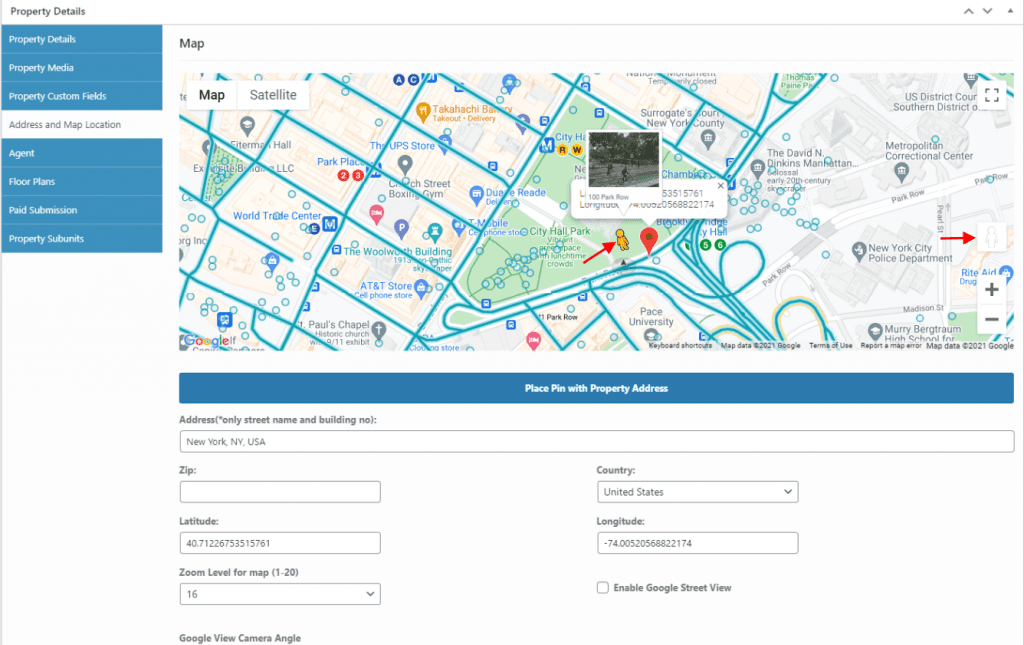This screenshot has height=645, width=1024.
Task: Click the World Trade Center transit icon
Action: click(330, 224)
